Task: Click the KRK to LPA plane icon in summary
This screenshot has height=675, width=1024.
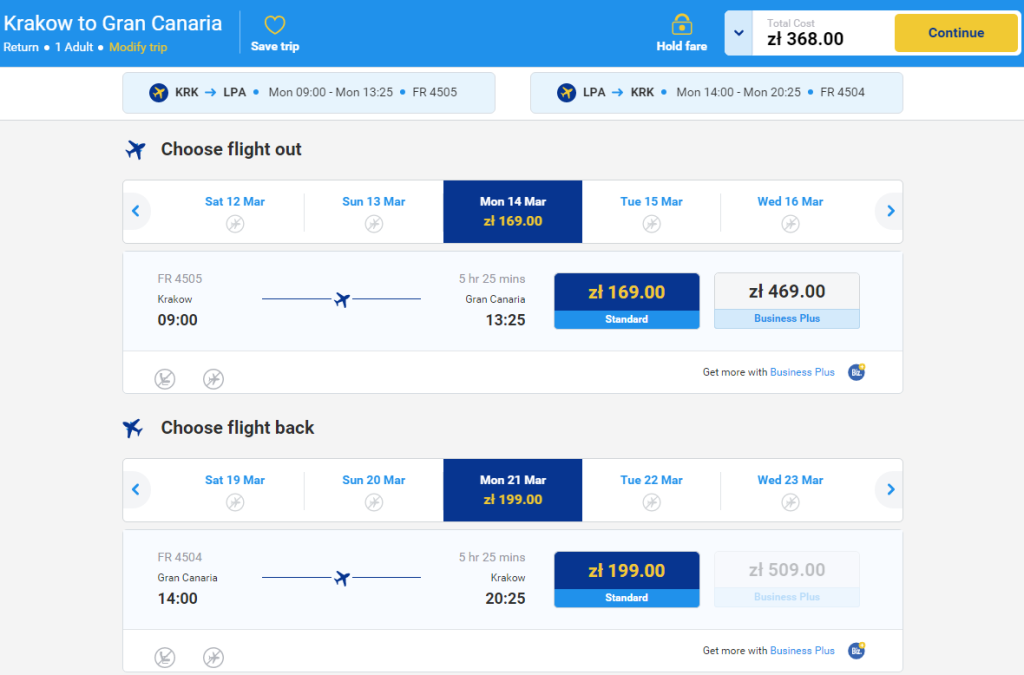Action: 158,93
